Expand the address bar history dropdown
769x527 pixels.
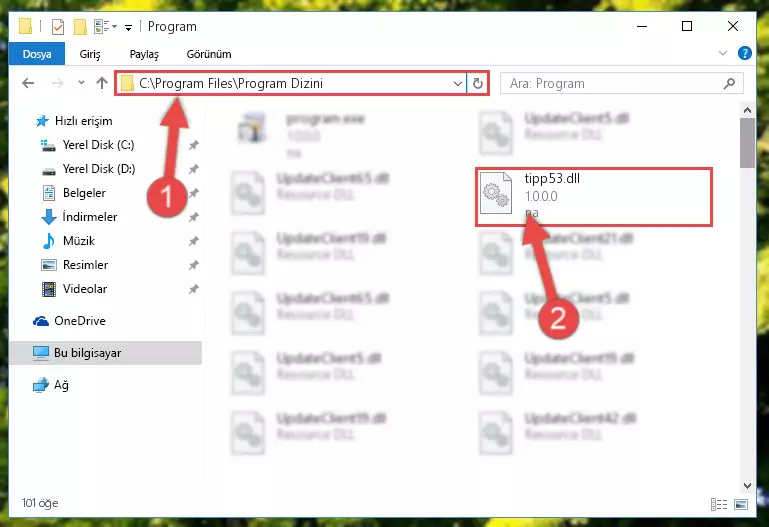458,83
